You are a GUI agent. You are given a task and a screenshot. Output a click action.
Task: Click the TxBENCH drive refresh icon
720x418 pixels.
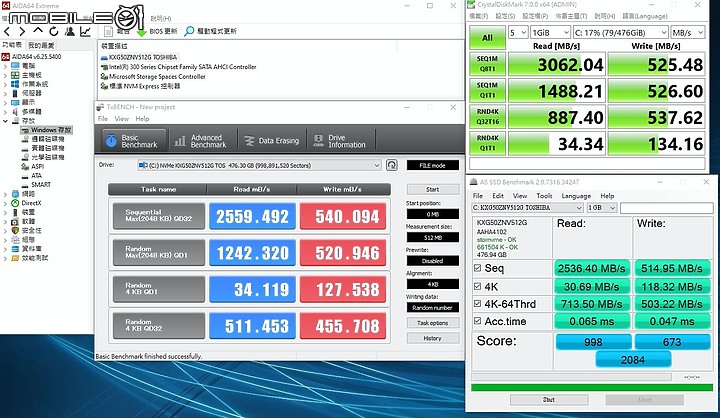coord(392,165)
